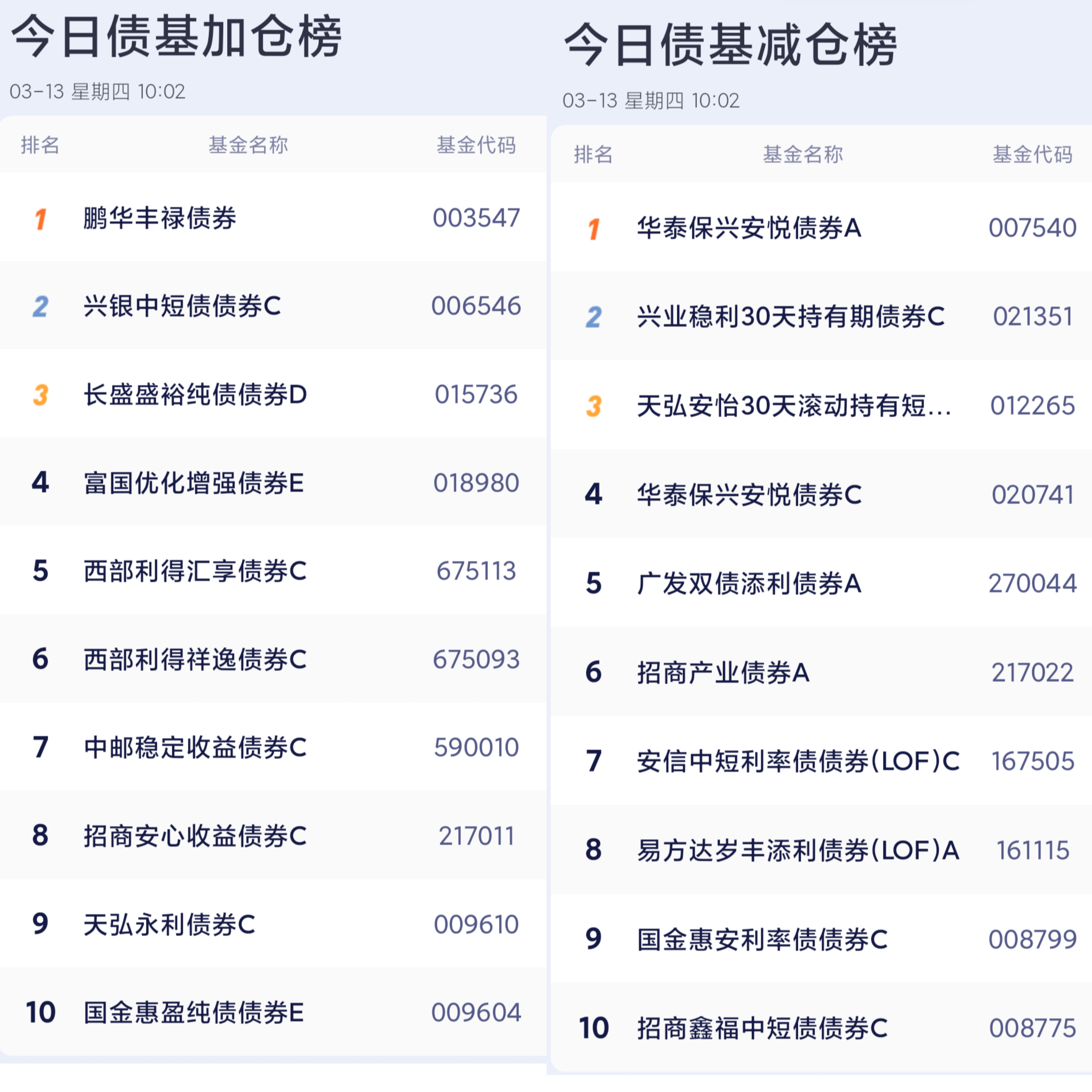
Task: Click the 今日债基加仓榜 title
Action: pos(176,37)
